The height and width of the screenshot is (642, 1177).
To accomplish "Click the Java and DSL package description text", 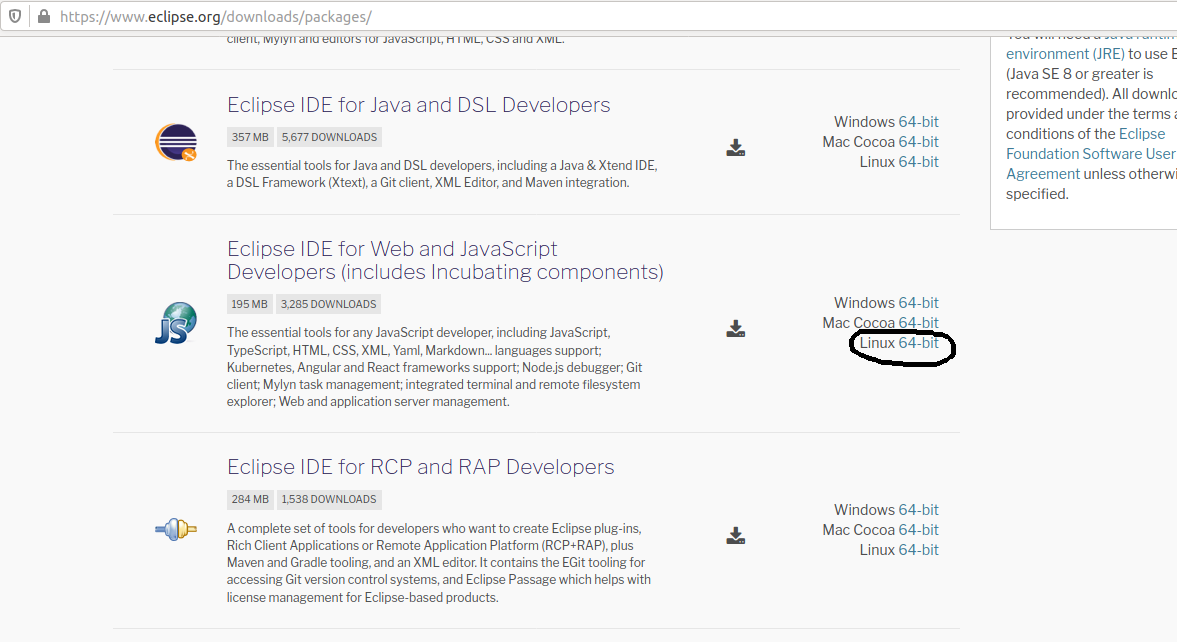I will click(442, 173).
